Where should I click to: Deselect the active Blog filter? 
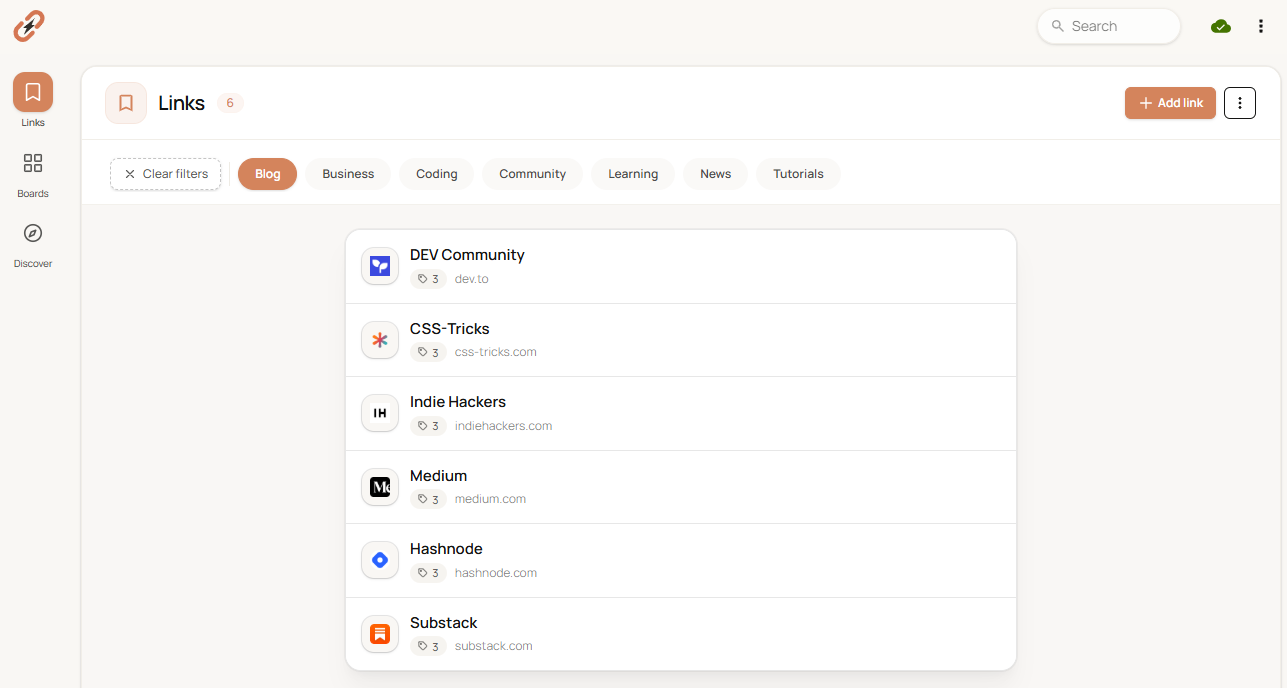pos(267,174)
